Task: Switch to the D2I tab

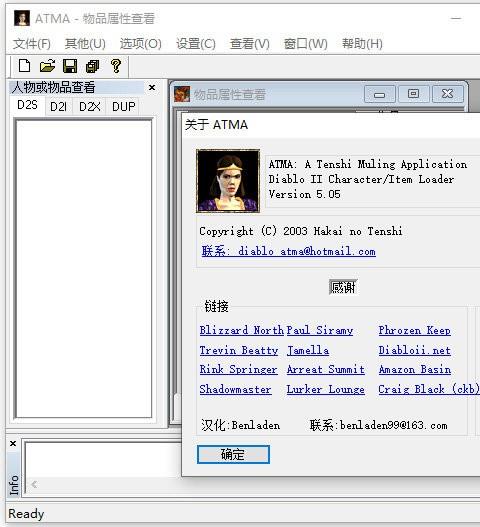Action: tap(58, 107)
